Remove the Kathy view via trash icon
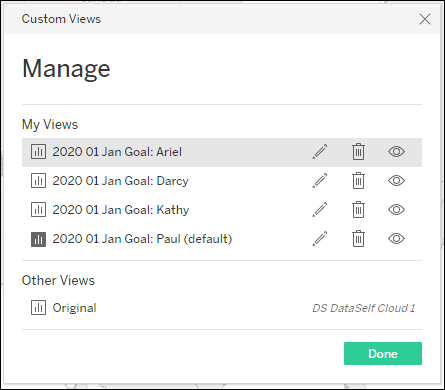445x390 pixels. click(x=358, y=210)
